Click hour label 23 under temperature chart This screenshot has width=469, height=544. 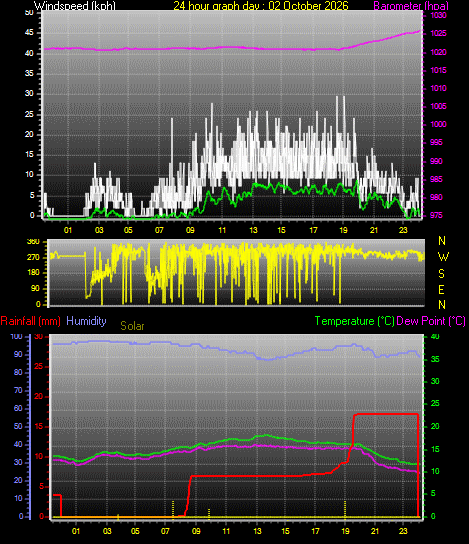coord(403,531)
